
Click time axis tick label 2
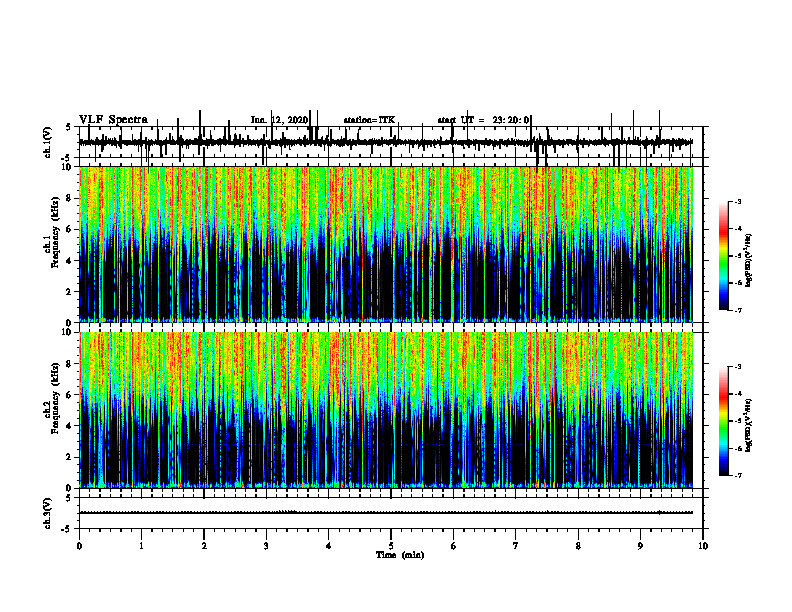tap(204, 546)
